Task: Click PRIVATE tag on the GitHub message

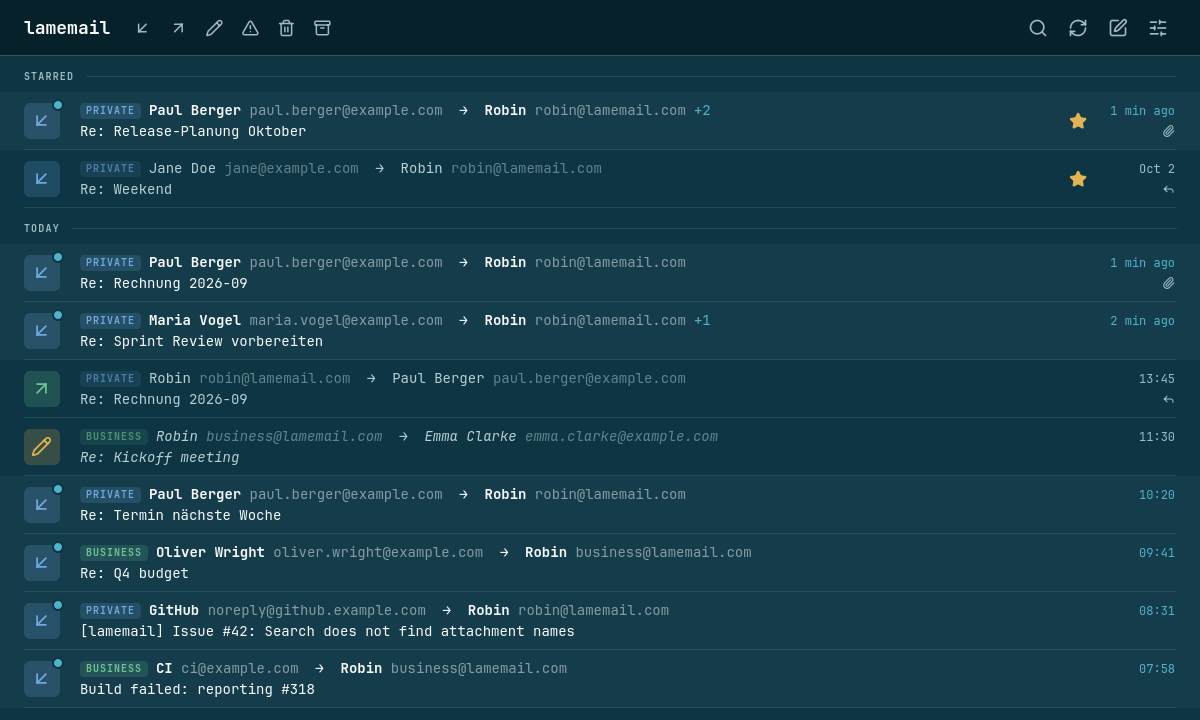Action: point(110,611)
